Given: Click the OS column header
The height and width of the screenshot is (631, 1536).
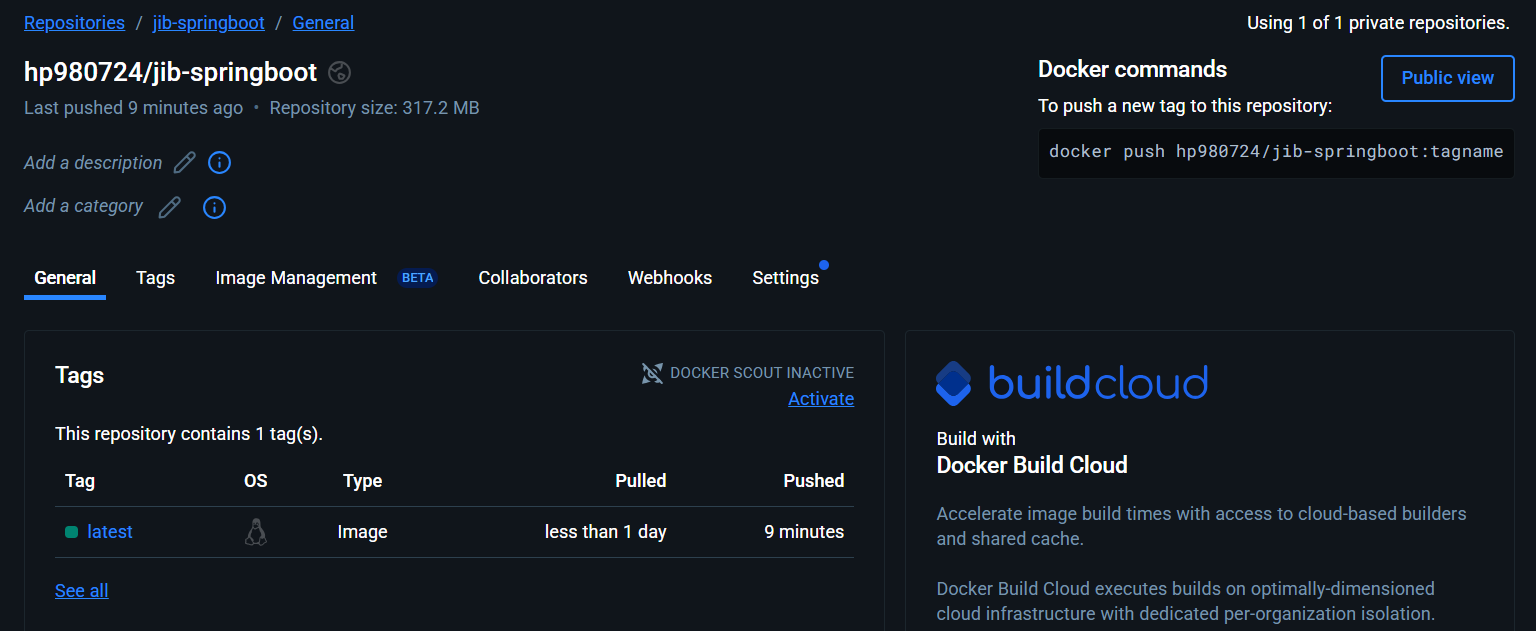Looking at the screenshot, I should tap(256, 481).
